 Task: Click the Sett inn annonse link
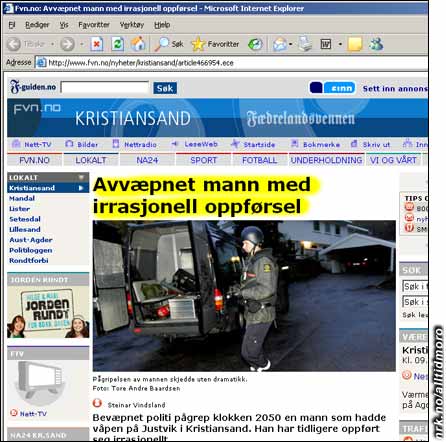click(395, 89)
